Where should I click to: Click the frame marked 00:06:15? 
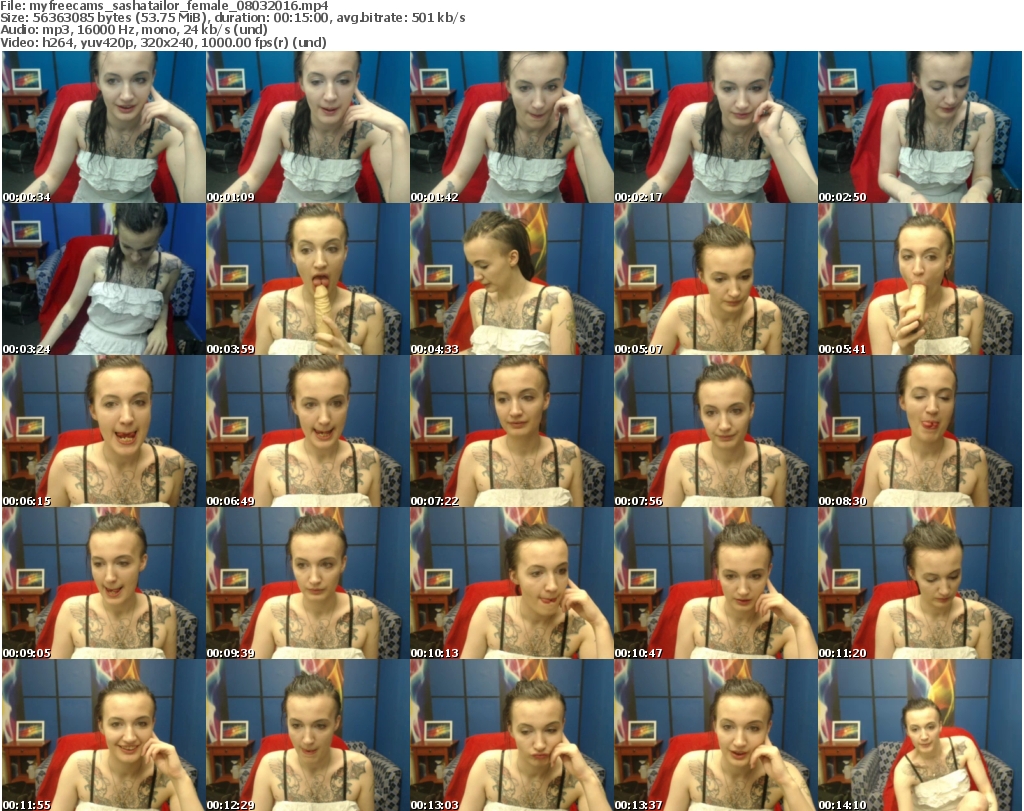click(x=103, y=432)
